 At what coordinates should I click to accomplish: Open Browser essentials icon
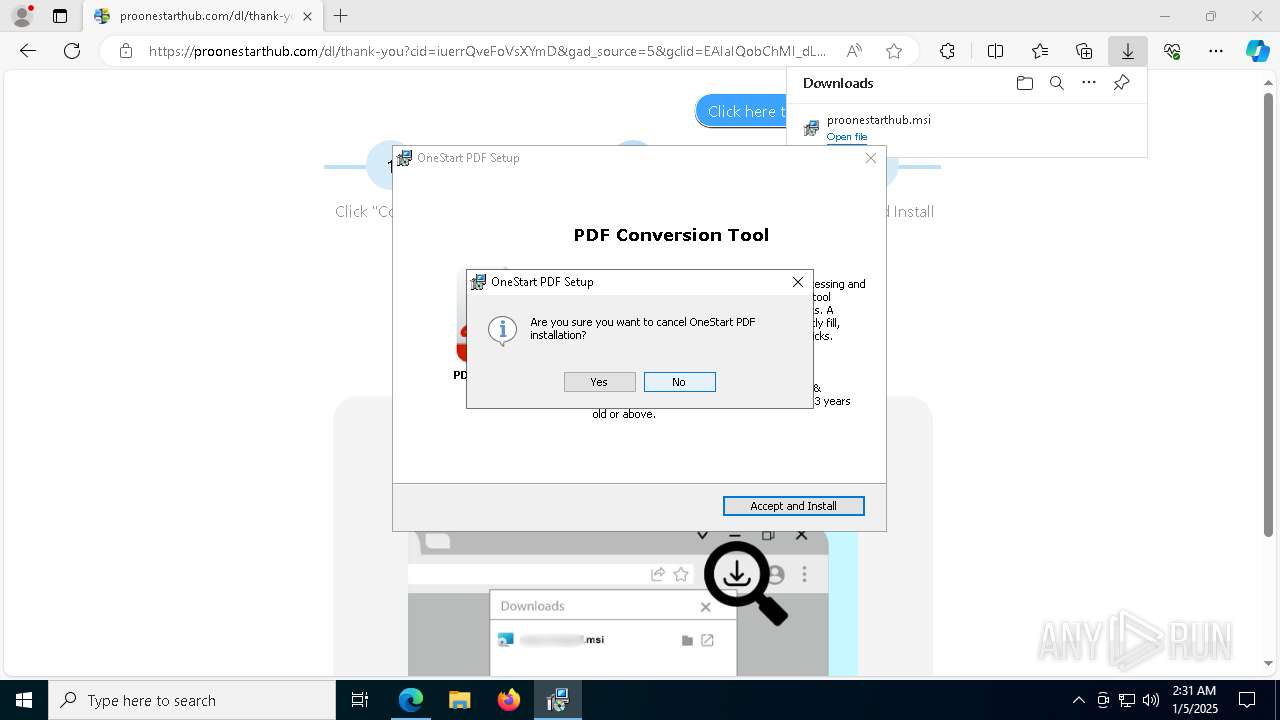point(1172,51)
